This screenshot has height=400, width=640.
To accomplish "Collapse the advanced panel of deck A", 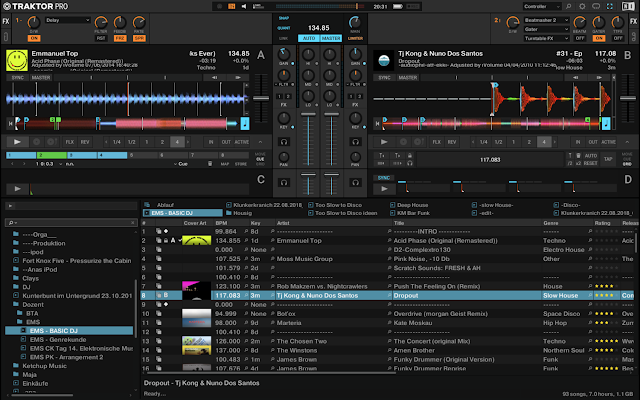I will 260,142.
